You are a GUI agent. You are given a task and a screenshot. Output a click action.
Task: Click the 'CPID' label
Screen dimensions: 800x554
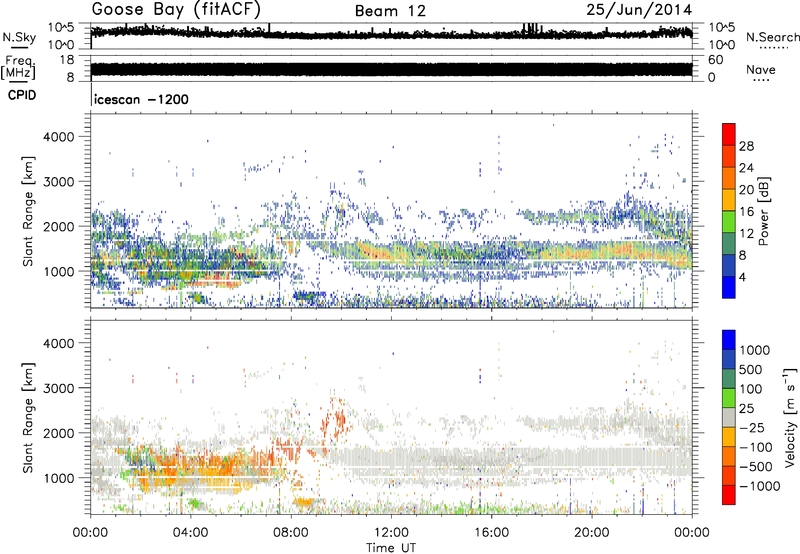point(22,95)
